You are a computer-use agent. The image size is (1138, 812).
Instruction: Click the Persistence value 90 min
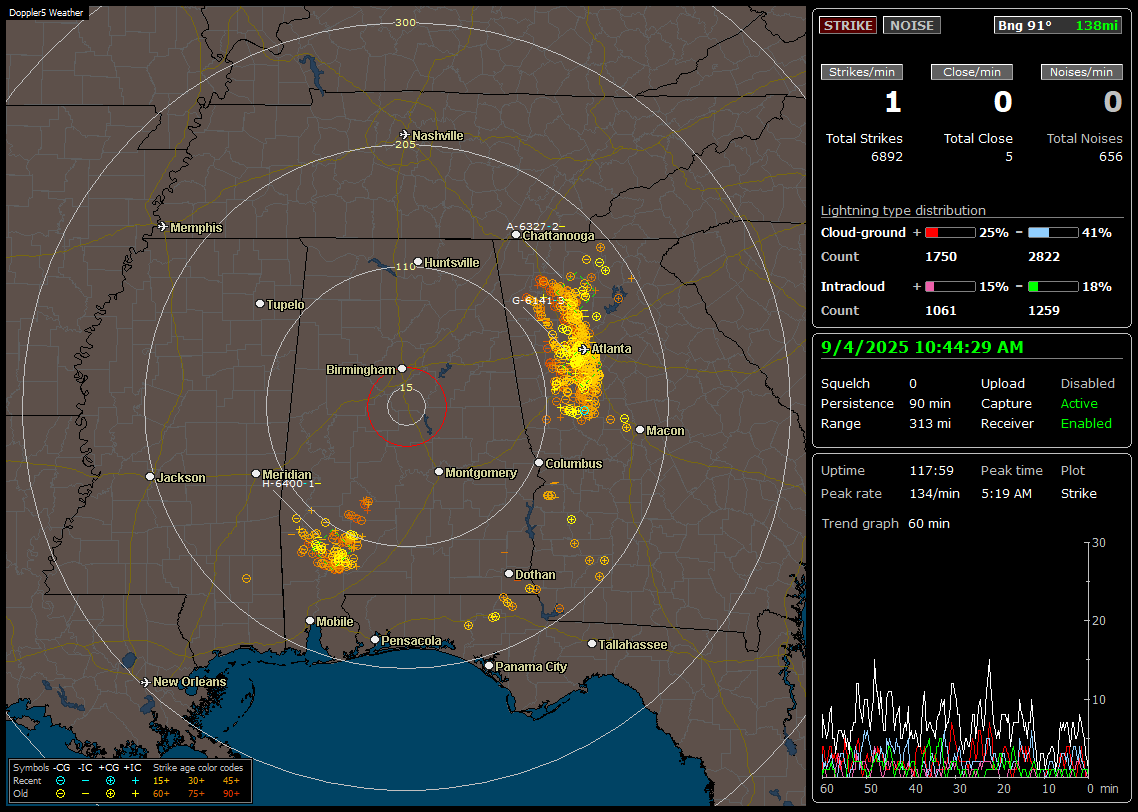click(x=930, y=403)
